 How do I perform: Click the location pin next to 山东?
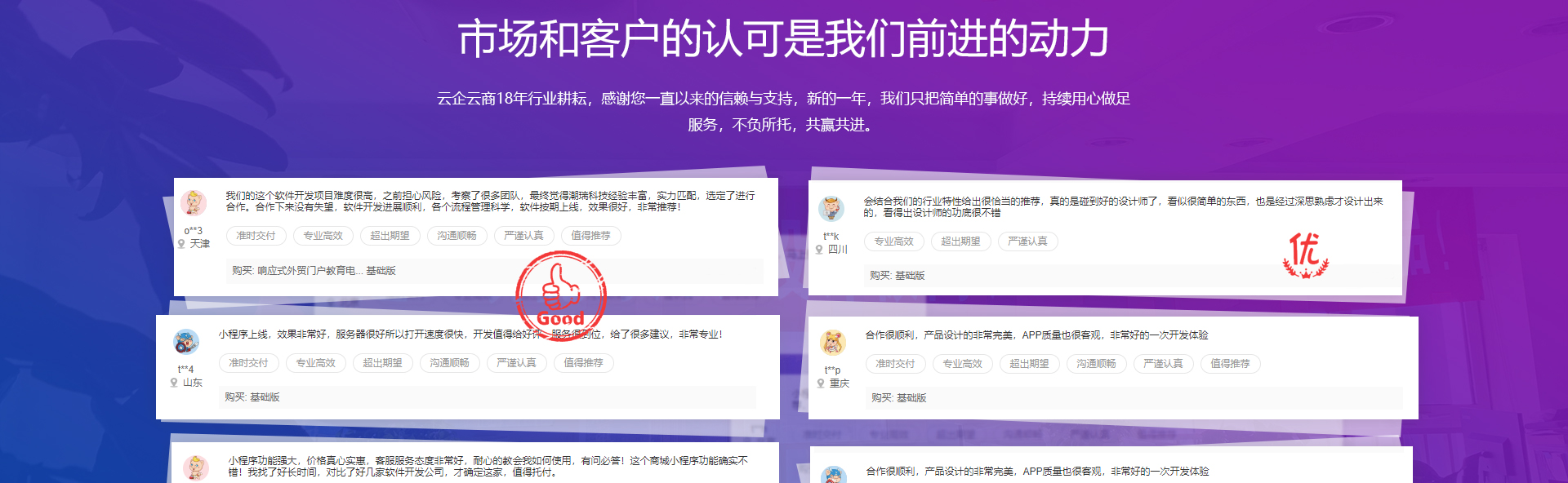pyautogui.click(x=174, y=383)
